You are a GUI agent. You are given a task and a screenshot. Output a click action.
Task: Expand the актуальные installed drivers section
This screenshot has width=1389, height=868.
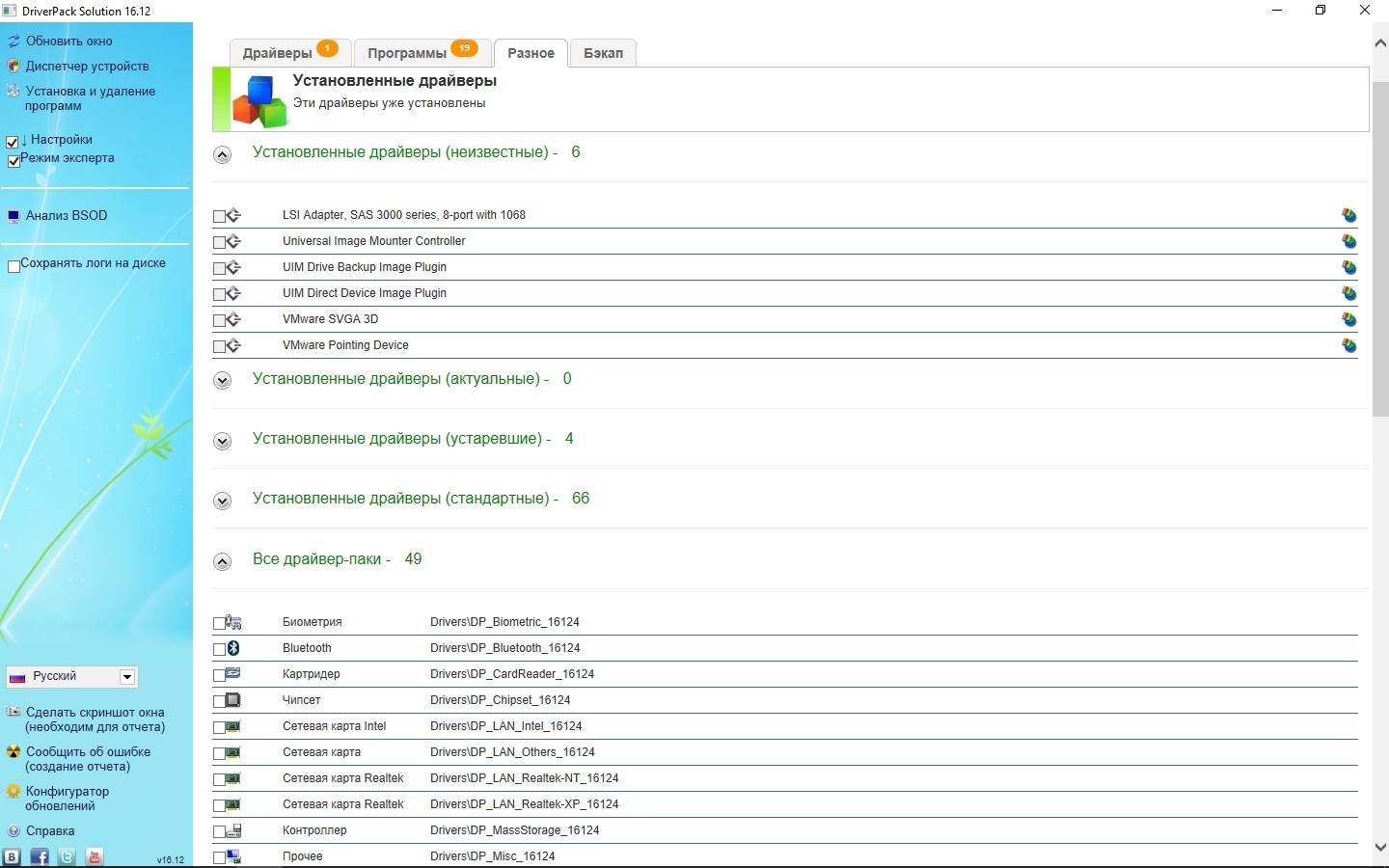click(223, 380)
